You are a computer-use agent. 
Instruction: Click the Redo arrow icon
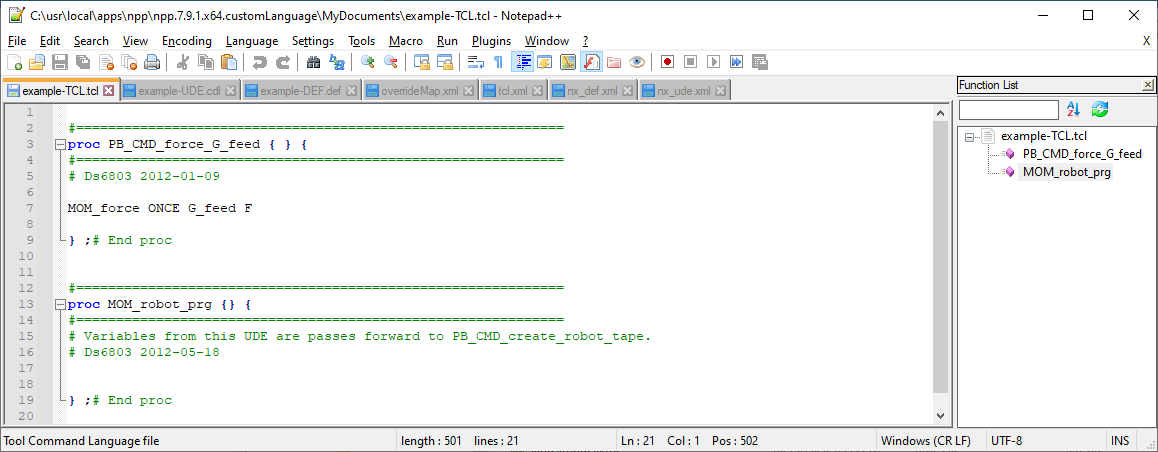(x=282, y=62)
